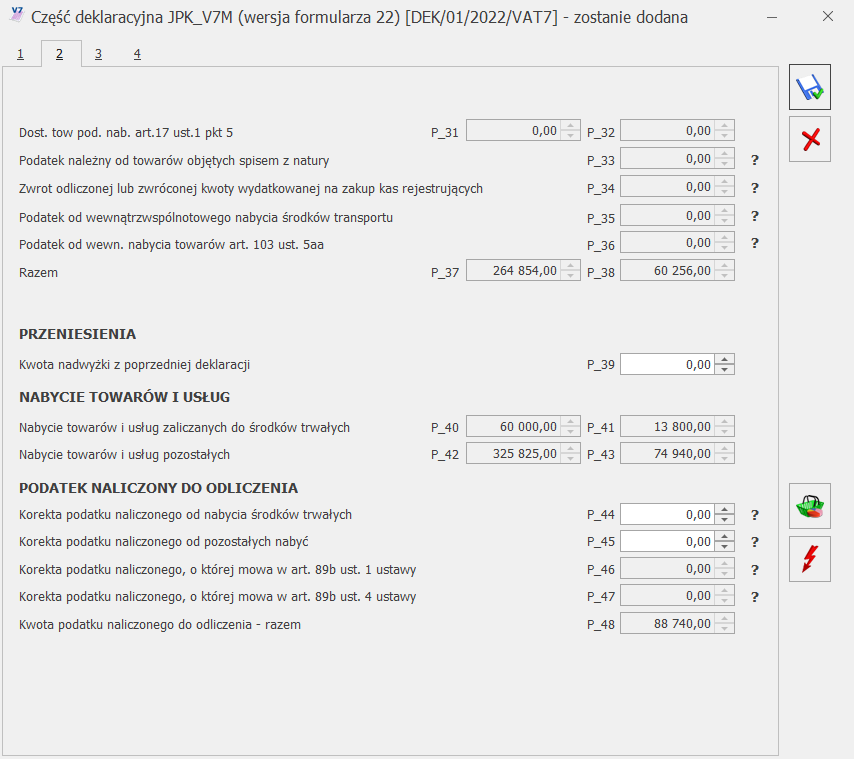Viewport: 854px width, 759px height.
Task: Click the help question mark for P_45
Action: pyautogui.click(x=755, y=542)
